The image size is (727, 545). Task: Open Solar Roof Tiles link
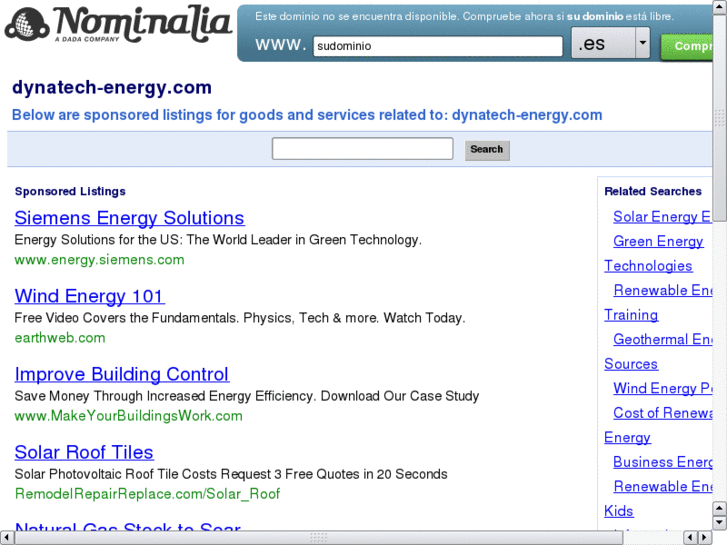(84, 452)
